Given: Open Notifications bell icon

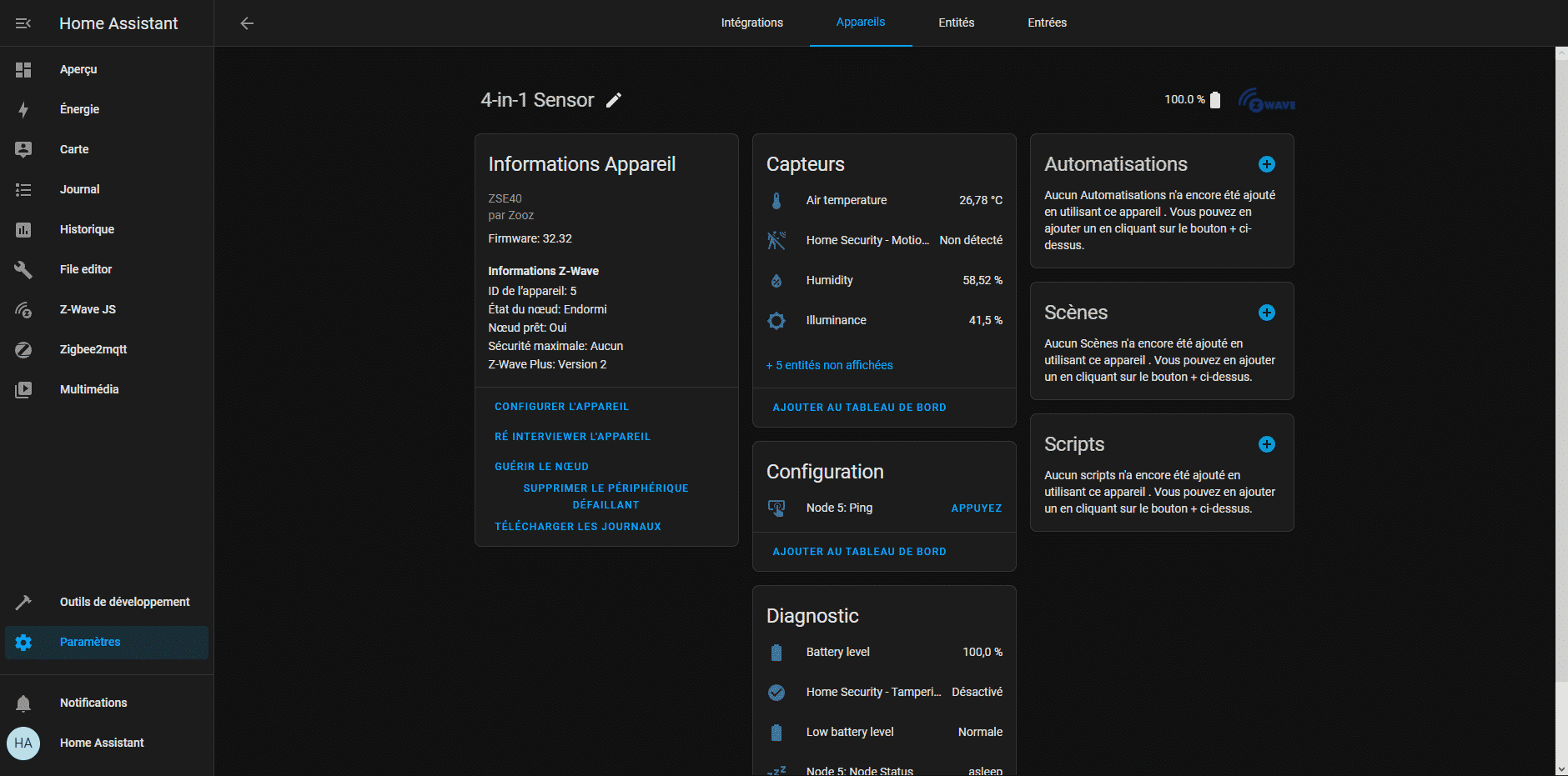Looking at the screenshot, I should tap(23, 703).
